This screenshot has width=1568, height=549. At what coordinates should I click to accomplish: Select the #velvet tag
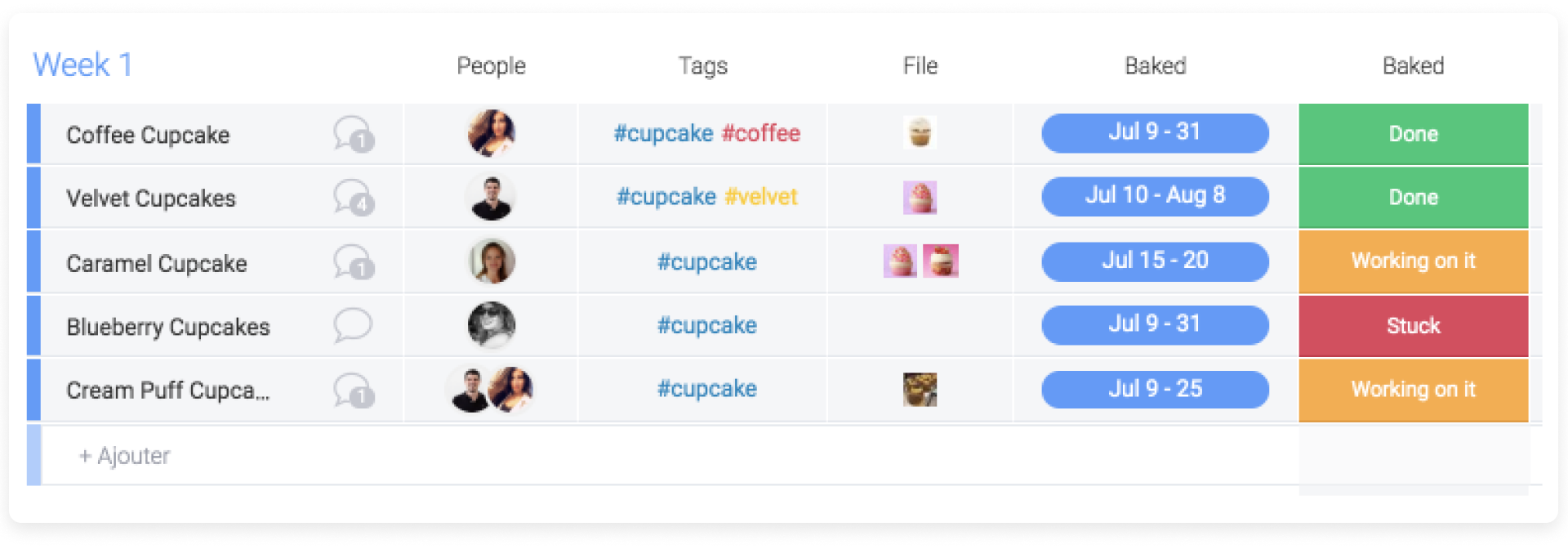[760, 197]
